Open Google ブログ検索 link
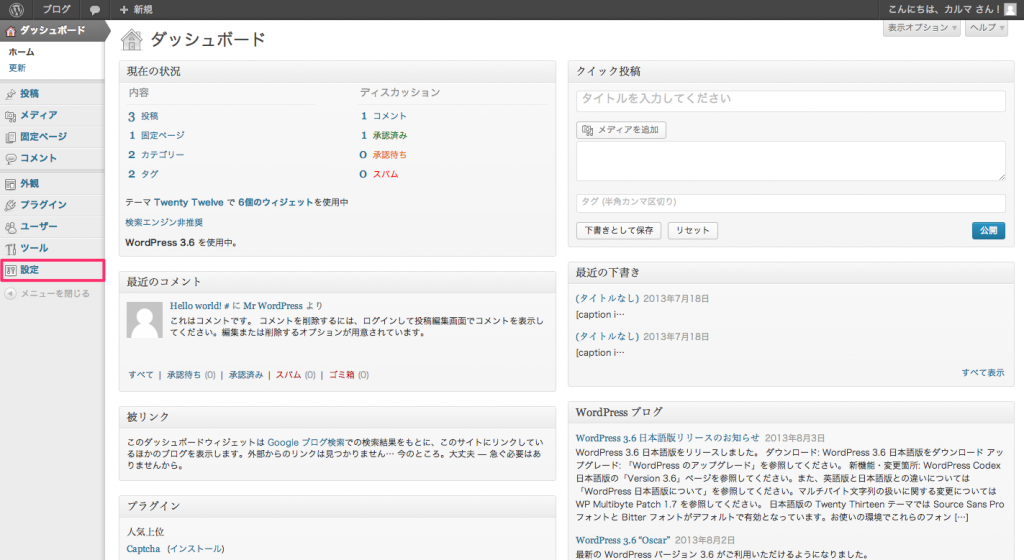The width and height of the screenshot is (1024, 560). (x=306, y=443)
